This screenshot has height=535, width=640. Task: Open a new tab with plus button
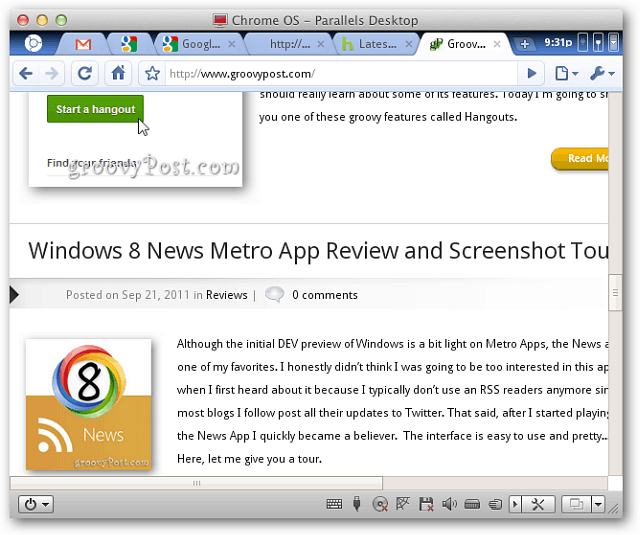click(x=524, y=44)
